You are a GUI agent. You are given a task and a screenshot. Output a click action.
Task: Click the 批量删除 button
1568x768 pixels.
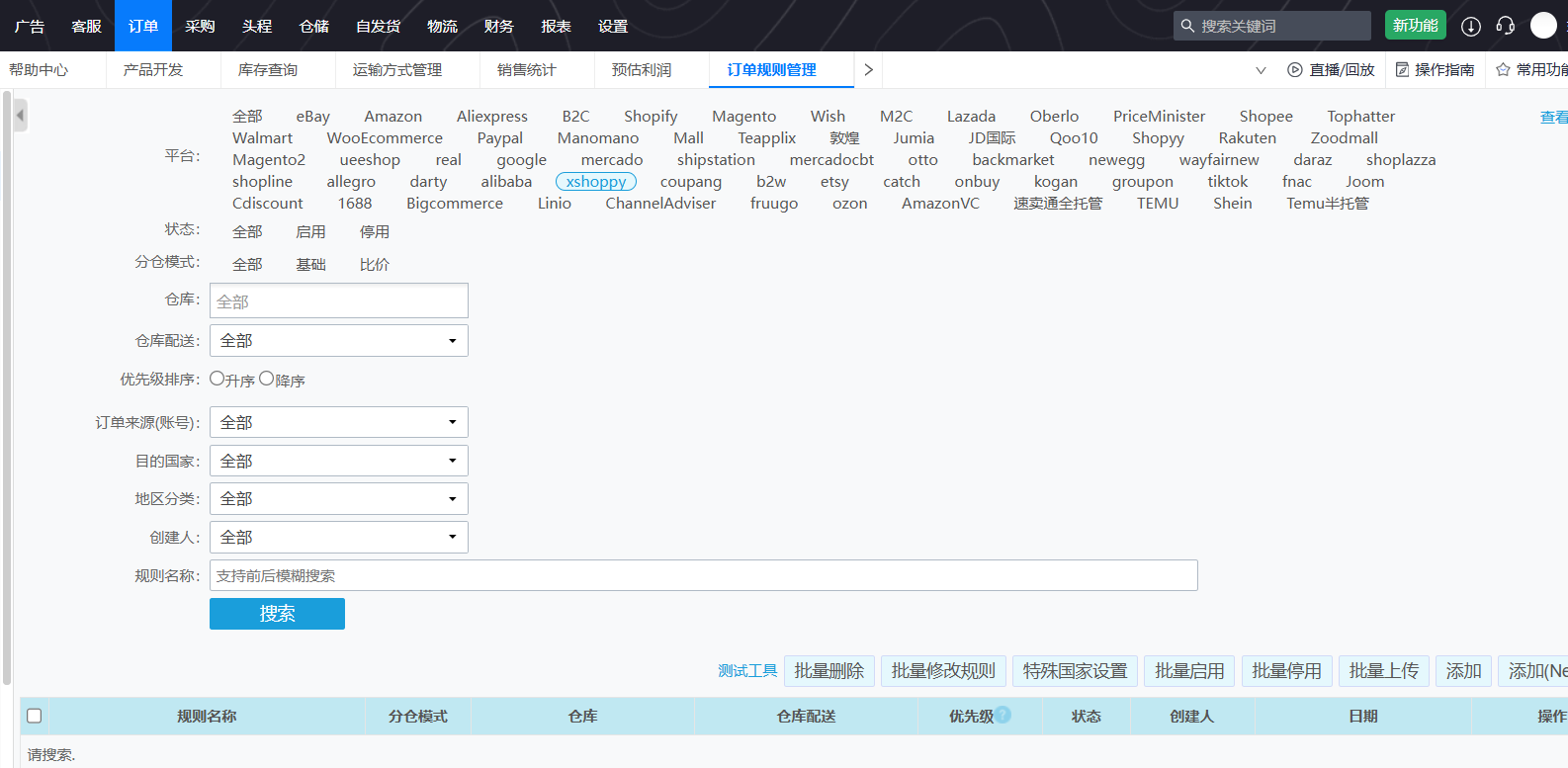(829, 671)
